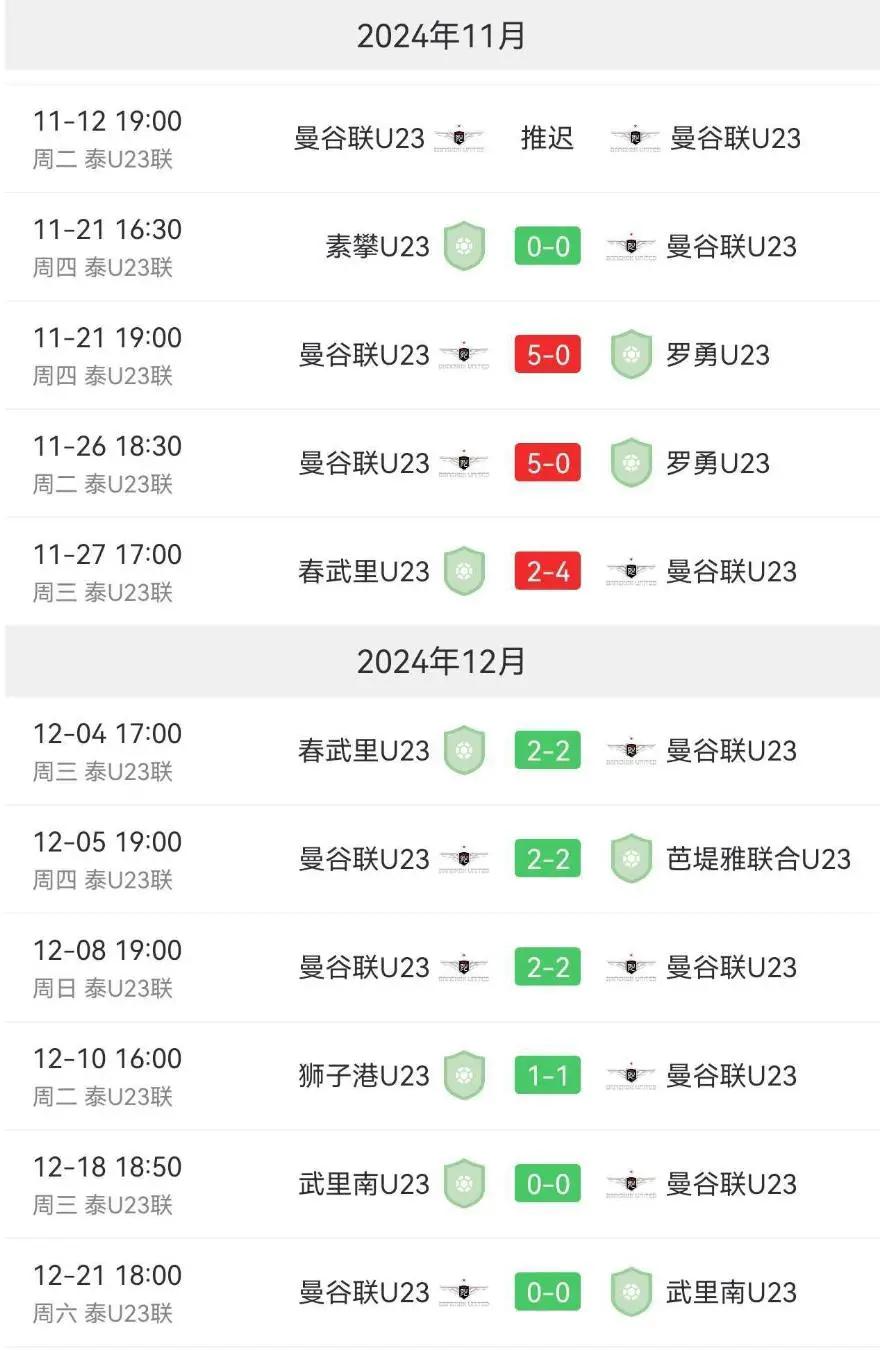
Task: Open the red 2-4 score result
Action: click(547, 571)
